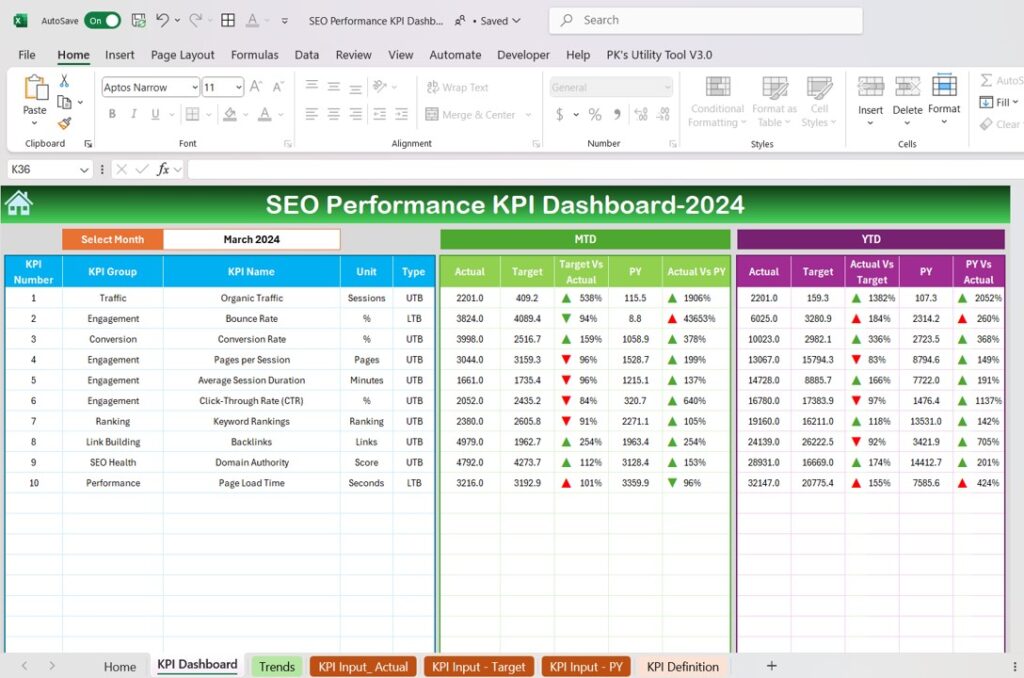This screenshot has width=1024, height=678.
Task: Open the KPI Input - PY sheet
Action: (586, 666)
